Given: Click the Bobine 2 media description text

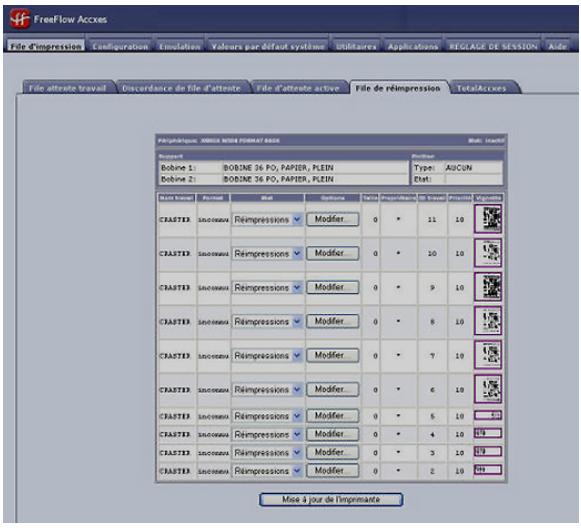Looking at the screenshot, I should click(278, 179).
